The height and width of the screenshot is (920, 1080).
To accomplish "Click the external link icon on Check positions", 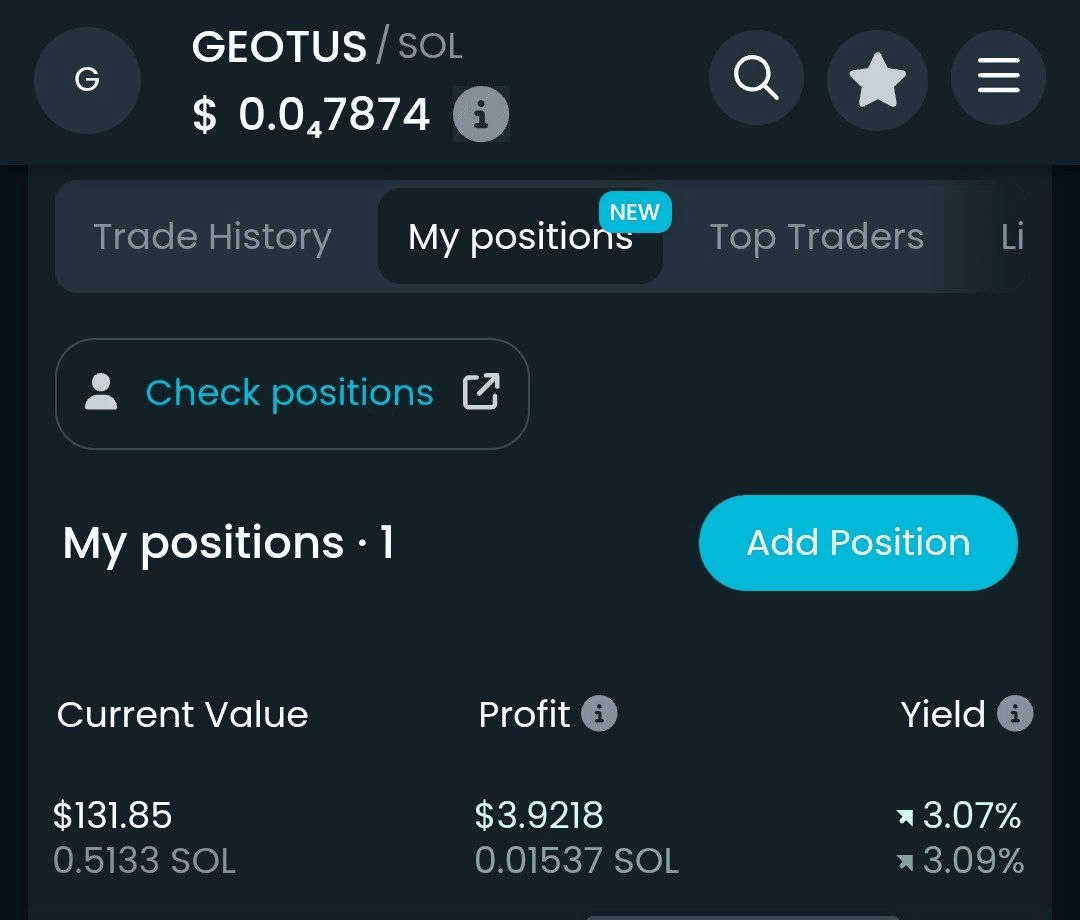I will point(481,392).
